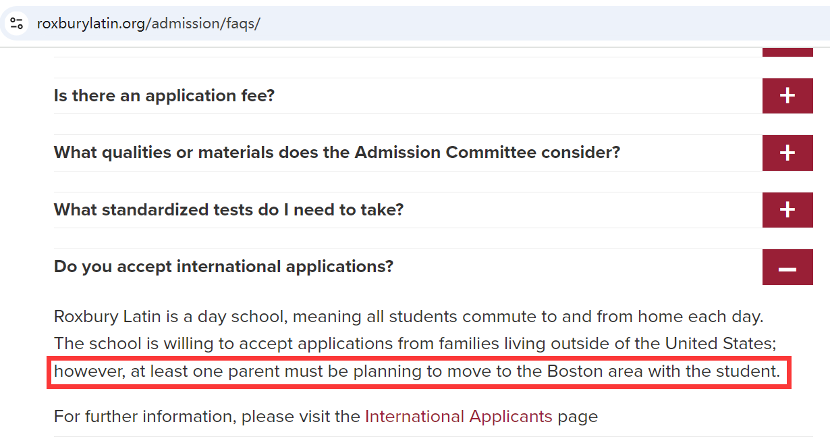Click the '/admission/faqs/' path in the URL
This screenshot has height=444, width=830.
204,23
